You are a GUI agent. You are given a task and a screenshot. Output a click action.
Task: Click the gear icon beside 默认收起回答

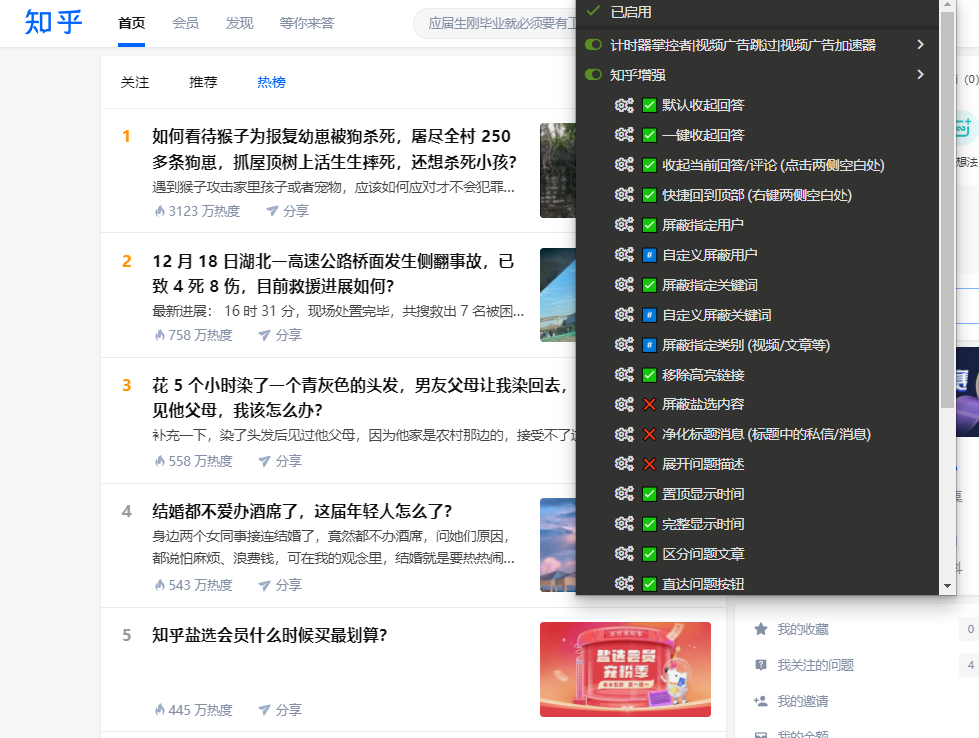coord(624,105)
